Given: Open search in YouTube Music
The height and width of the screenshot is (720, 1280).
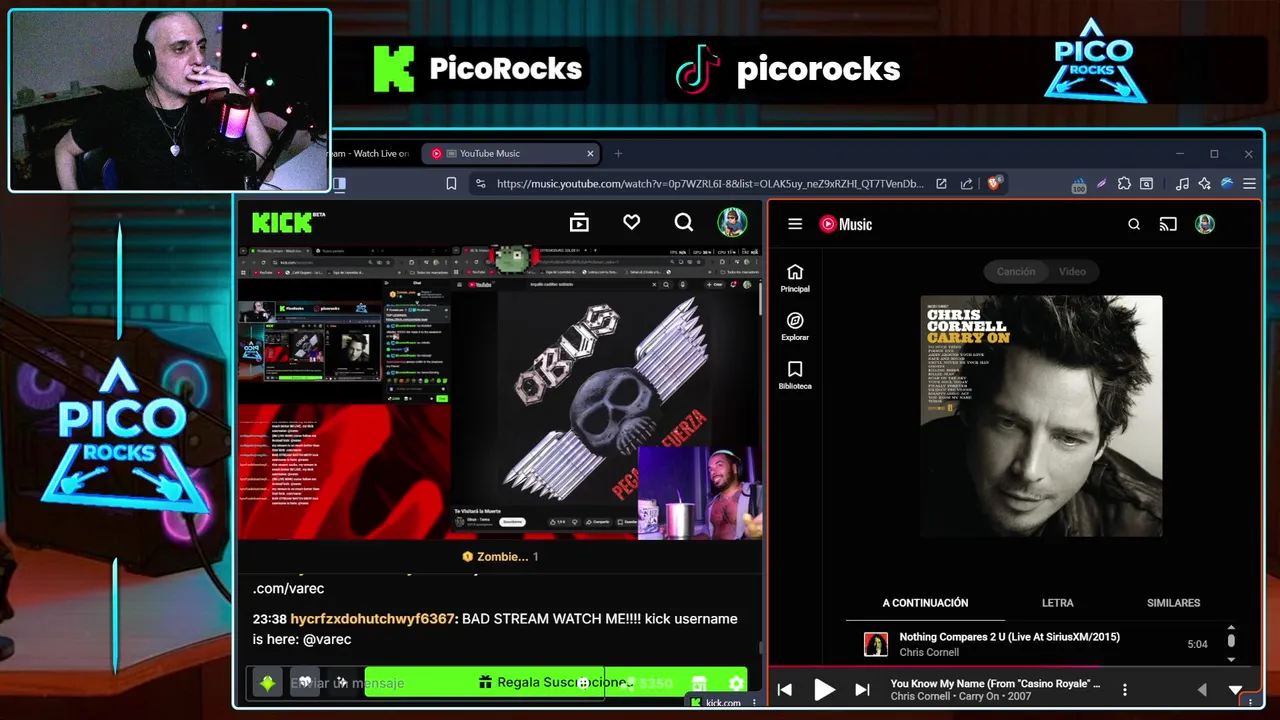Looking at the screenshot, I should tap(1134, 224).
